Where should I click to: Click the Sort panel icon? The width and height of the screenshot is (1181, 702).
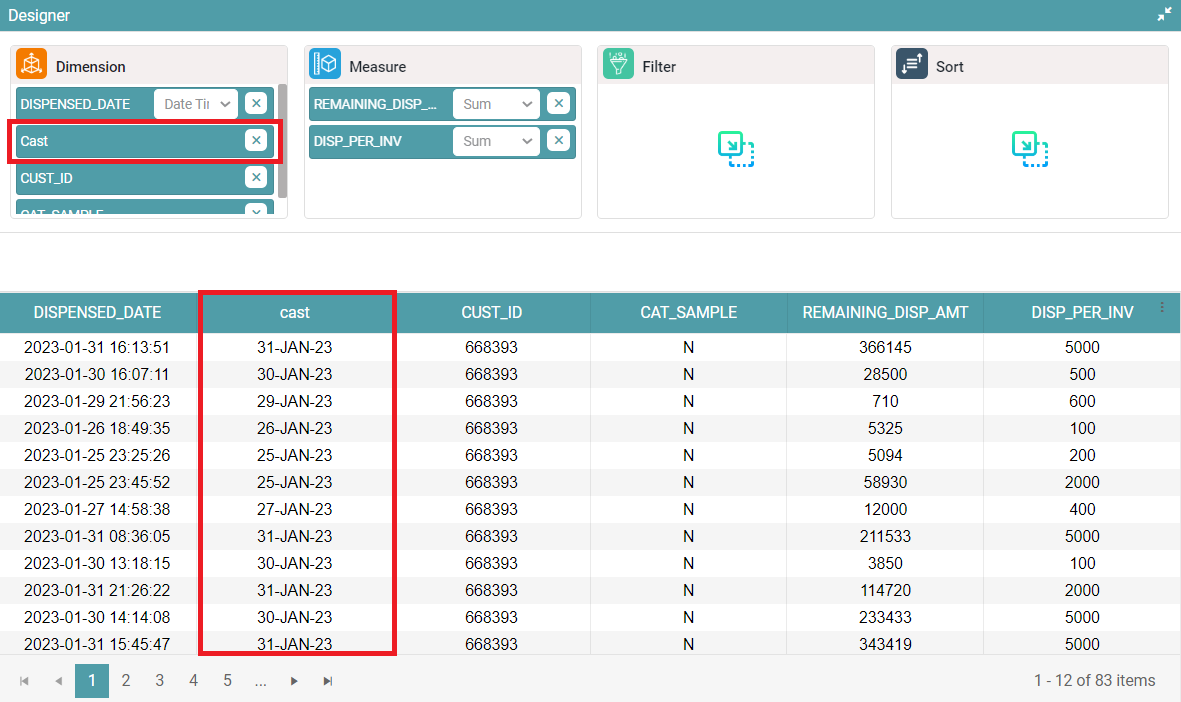click(912, 65)
